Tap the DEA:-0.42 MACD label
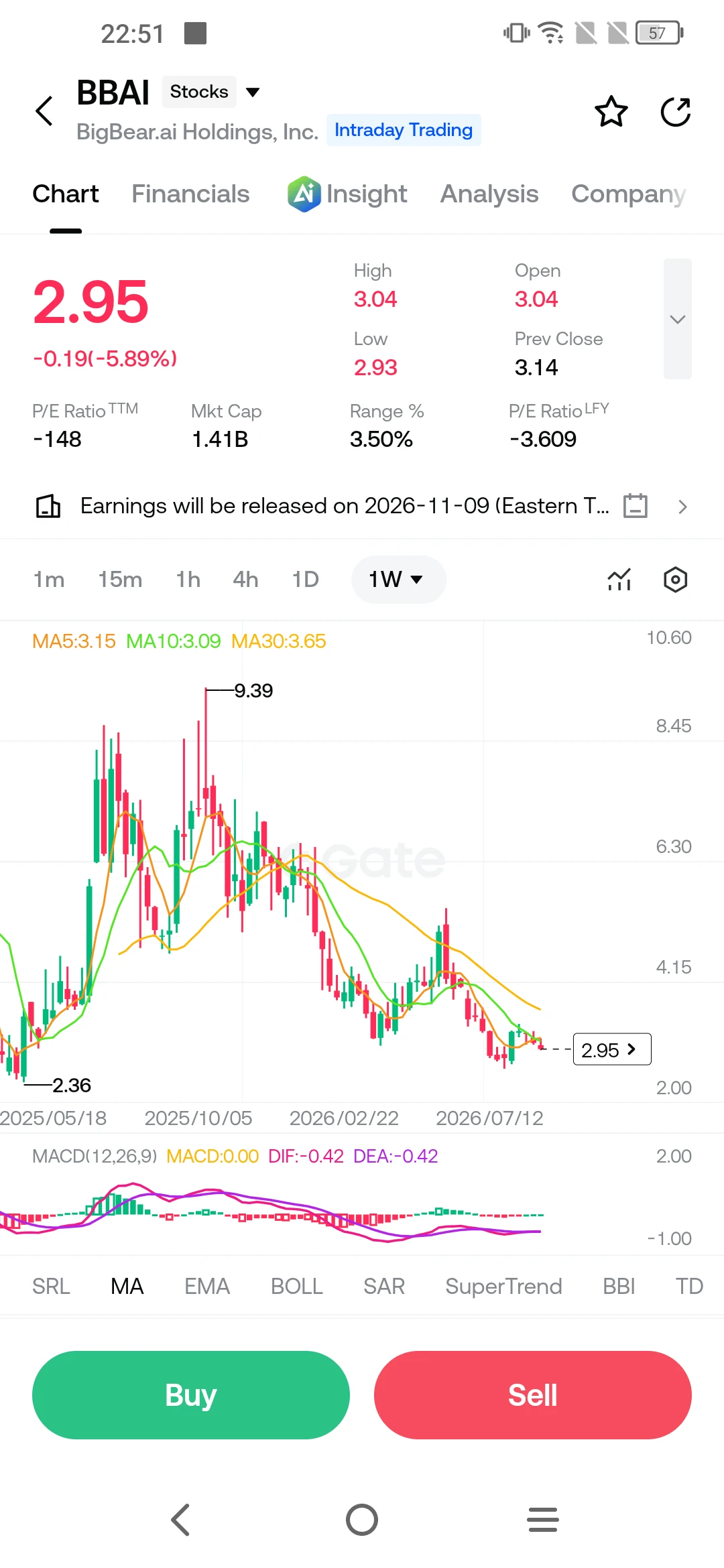The width and height of the screenshot is (724, 1568). [x=396, y=1156]
